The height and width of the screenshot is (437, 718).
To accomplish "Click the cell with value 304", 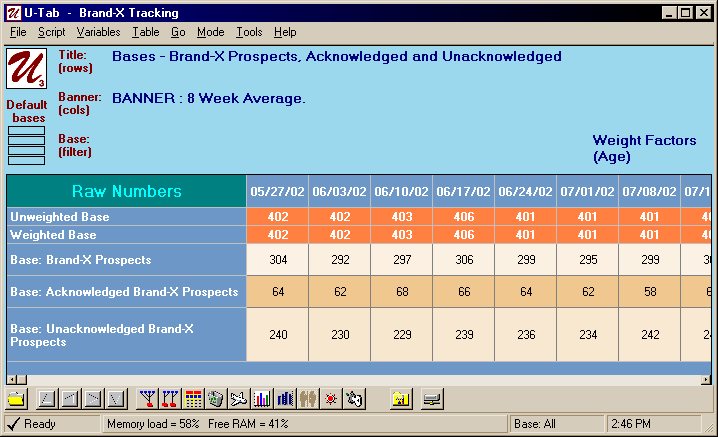I will 278,260.
